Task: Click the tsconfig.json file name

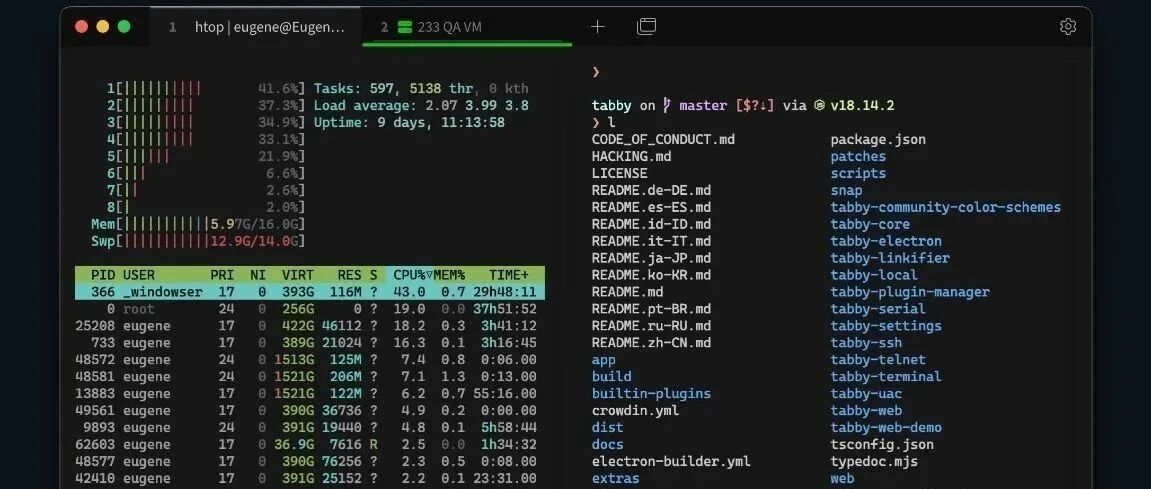Action: point(882,444)
